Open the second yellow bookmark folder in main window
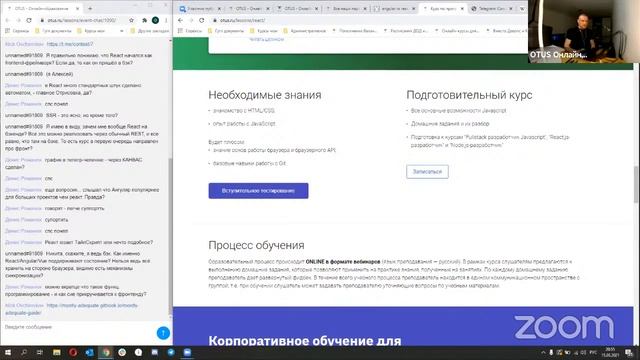The width and height of the screenshot is (640, 360). point(264,31)
